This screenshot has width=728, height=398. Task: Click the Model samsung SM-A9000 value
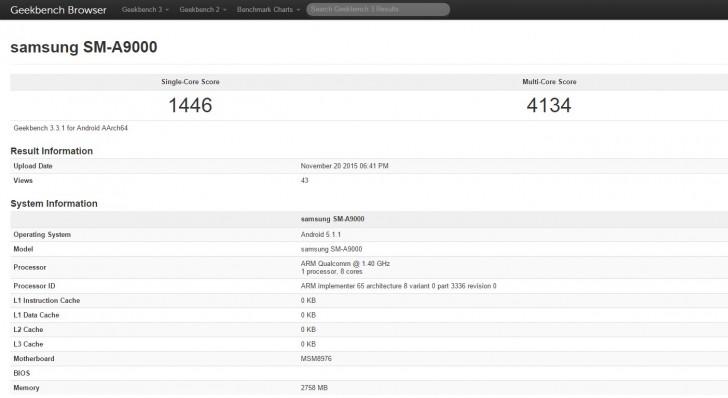click(x=332, y=249)
